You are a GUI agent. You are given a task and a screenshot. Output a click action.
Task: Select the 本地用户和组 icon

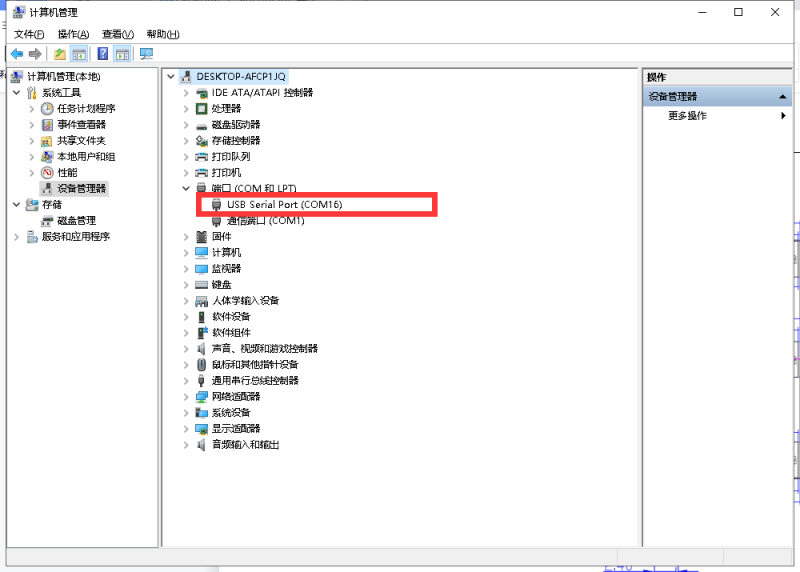47,157
